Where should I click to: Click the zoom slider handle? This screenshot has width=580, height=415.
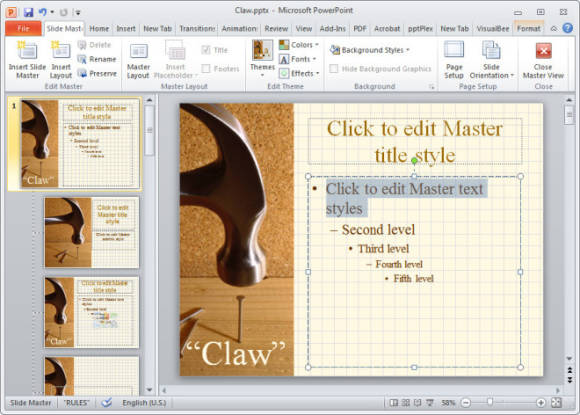(490, 402)
